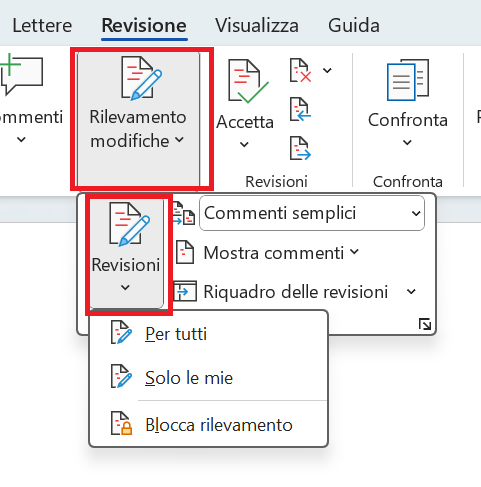Click the Accetta document checkmark icon
Viewport: 481px width, 487px height.
click(x=248, y=81)
